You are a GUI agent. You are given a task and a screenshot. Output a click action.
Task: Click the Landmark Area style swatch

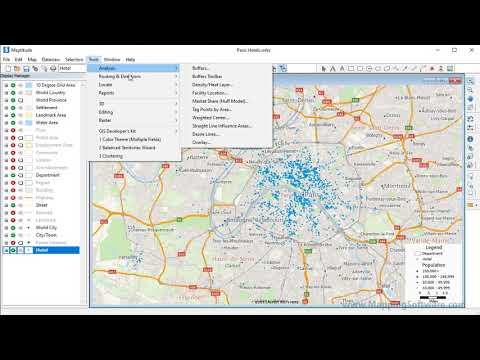(x=29, y=115)
